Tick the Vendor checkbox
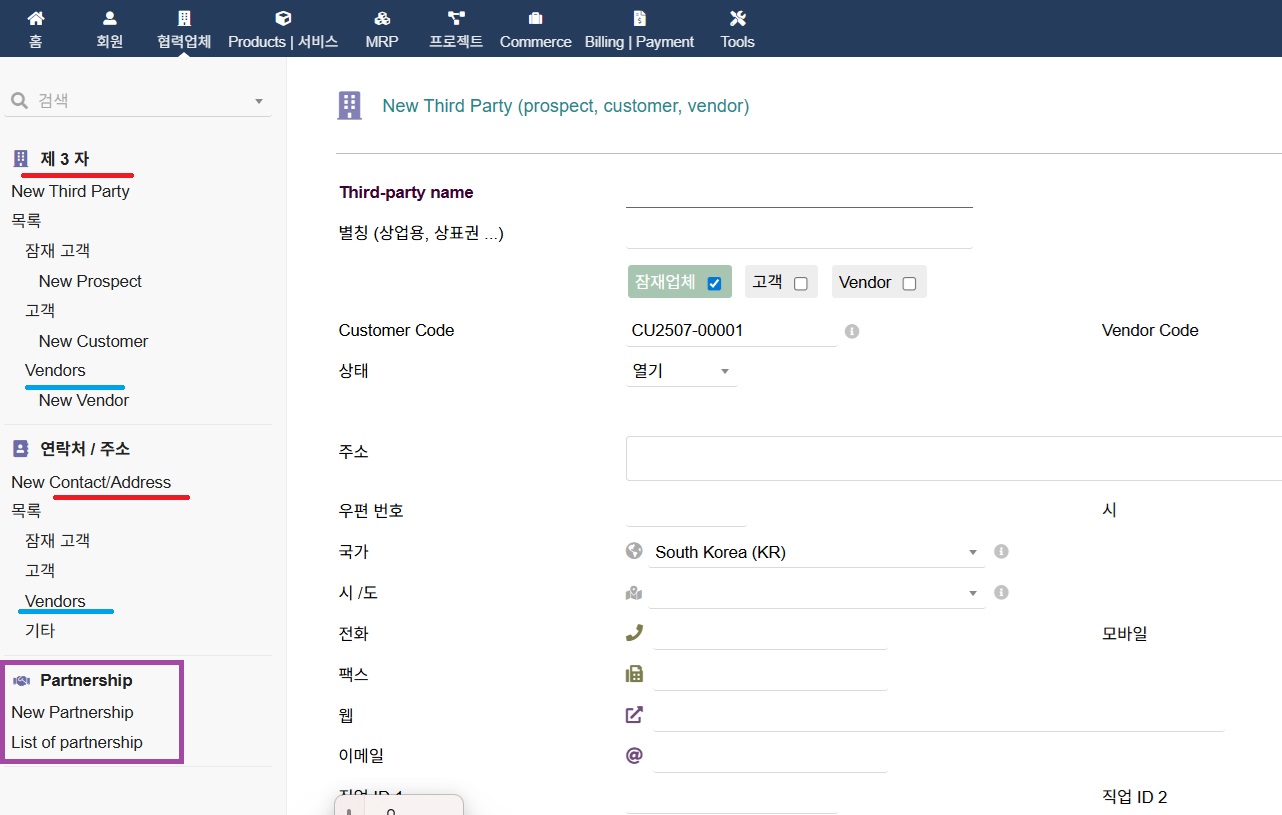This screenshot has width=1282, height=815. pyautogui.click(x=909, y=283)
